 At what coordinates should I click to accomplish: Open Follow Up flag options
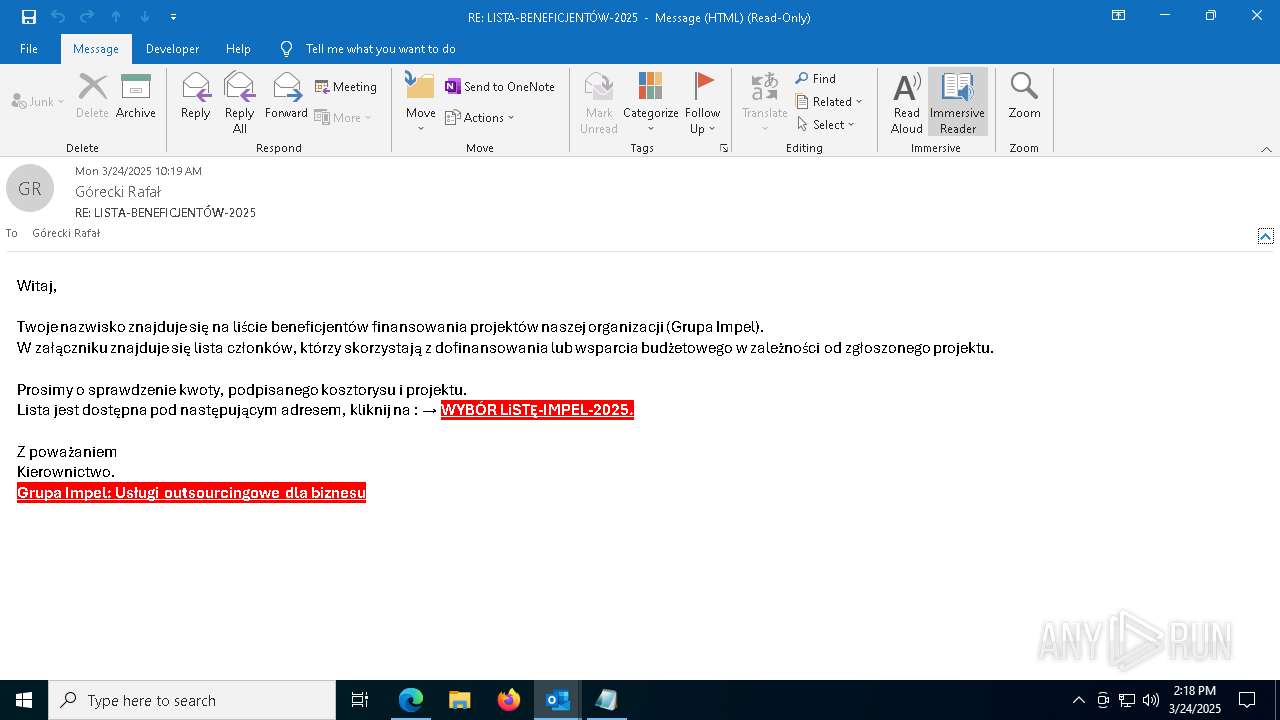click(703, 103)
